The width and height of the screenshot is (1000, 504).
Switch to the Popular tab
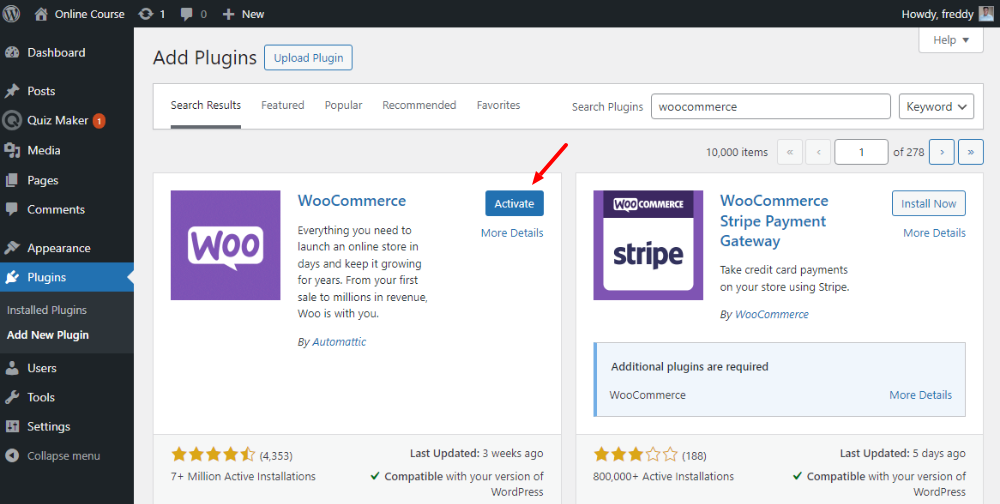click(x=343, y=105)
